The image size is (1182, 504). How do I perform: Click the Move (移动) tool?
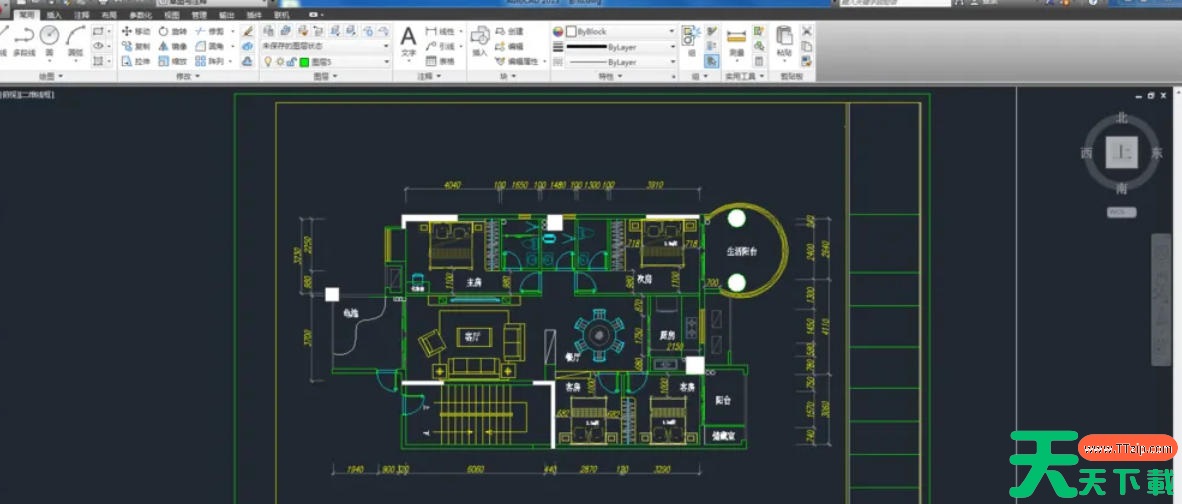pyautogui.click(x=136, y=32)
